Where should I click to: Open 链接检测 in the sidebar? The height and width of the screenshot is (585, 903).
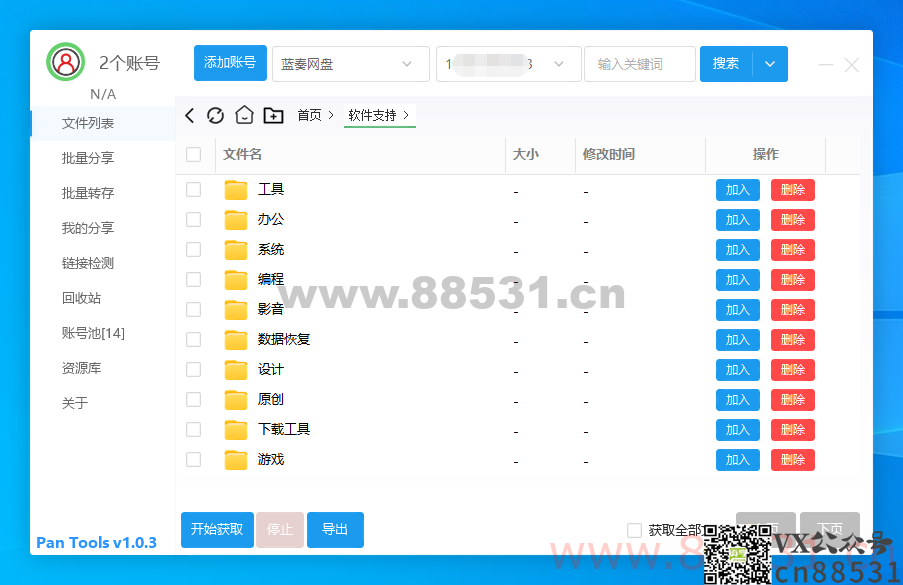pyautogui.click(x=88, y=264)
